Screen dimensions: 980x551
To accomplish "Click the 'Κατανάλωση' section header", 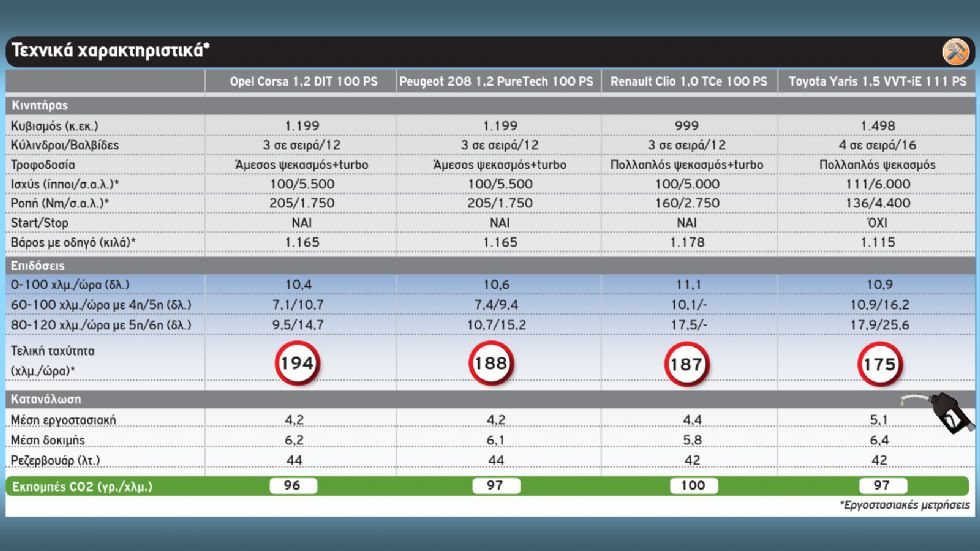I will point(46,399).
